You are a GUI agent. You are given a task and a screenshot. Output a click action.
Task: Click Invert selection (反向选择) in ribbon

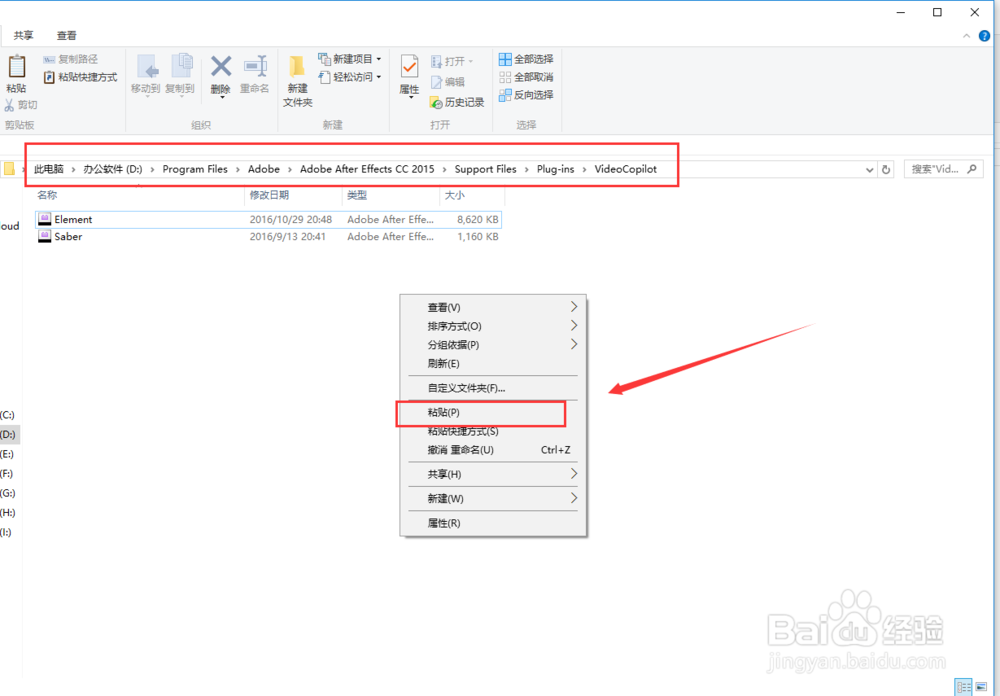526,95
